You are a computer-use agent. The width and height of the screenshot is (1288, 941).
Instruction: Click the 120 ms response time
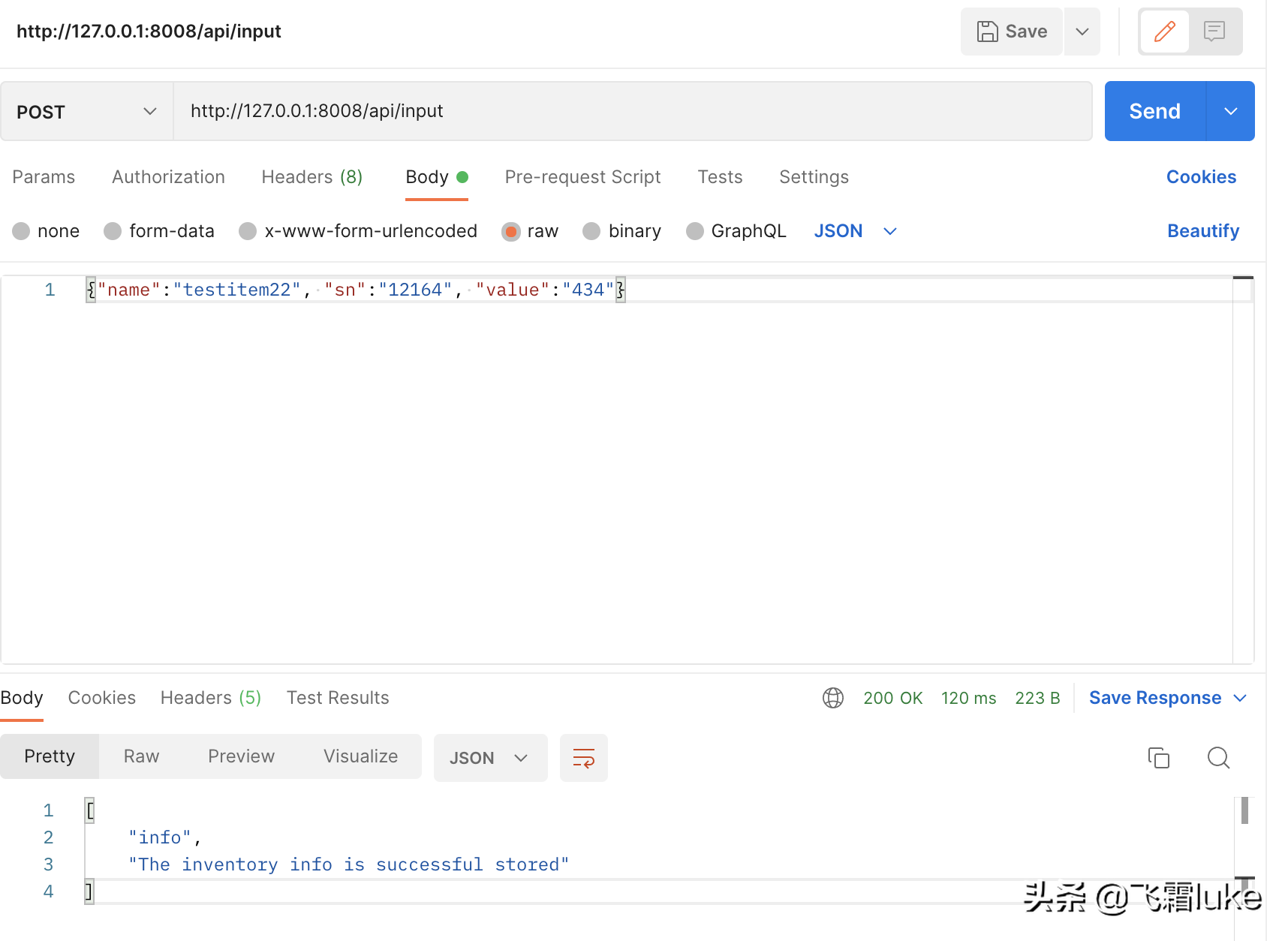[969, 698]
